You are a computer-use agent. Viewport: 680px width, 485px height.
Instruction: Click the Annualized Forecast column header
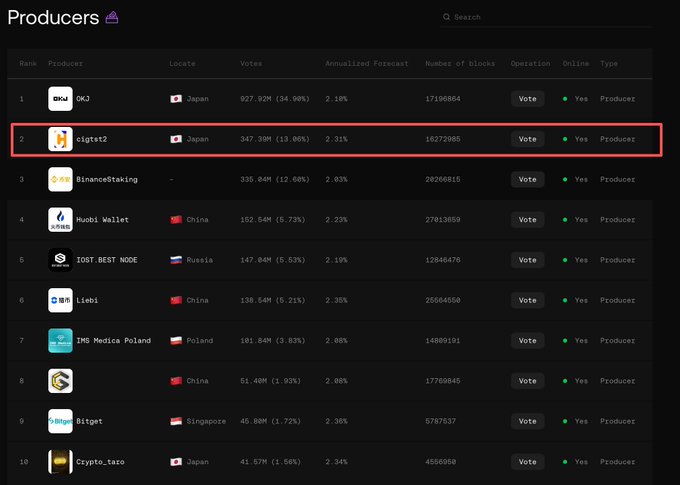[367, 63]
